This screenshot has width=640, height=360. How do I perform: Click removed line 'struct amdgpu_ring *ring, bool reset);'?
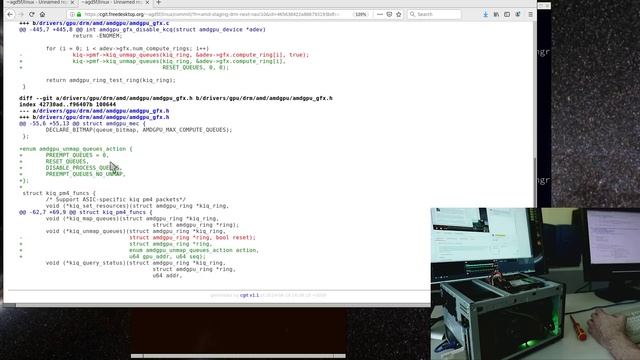tap(192, 238)
